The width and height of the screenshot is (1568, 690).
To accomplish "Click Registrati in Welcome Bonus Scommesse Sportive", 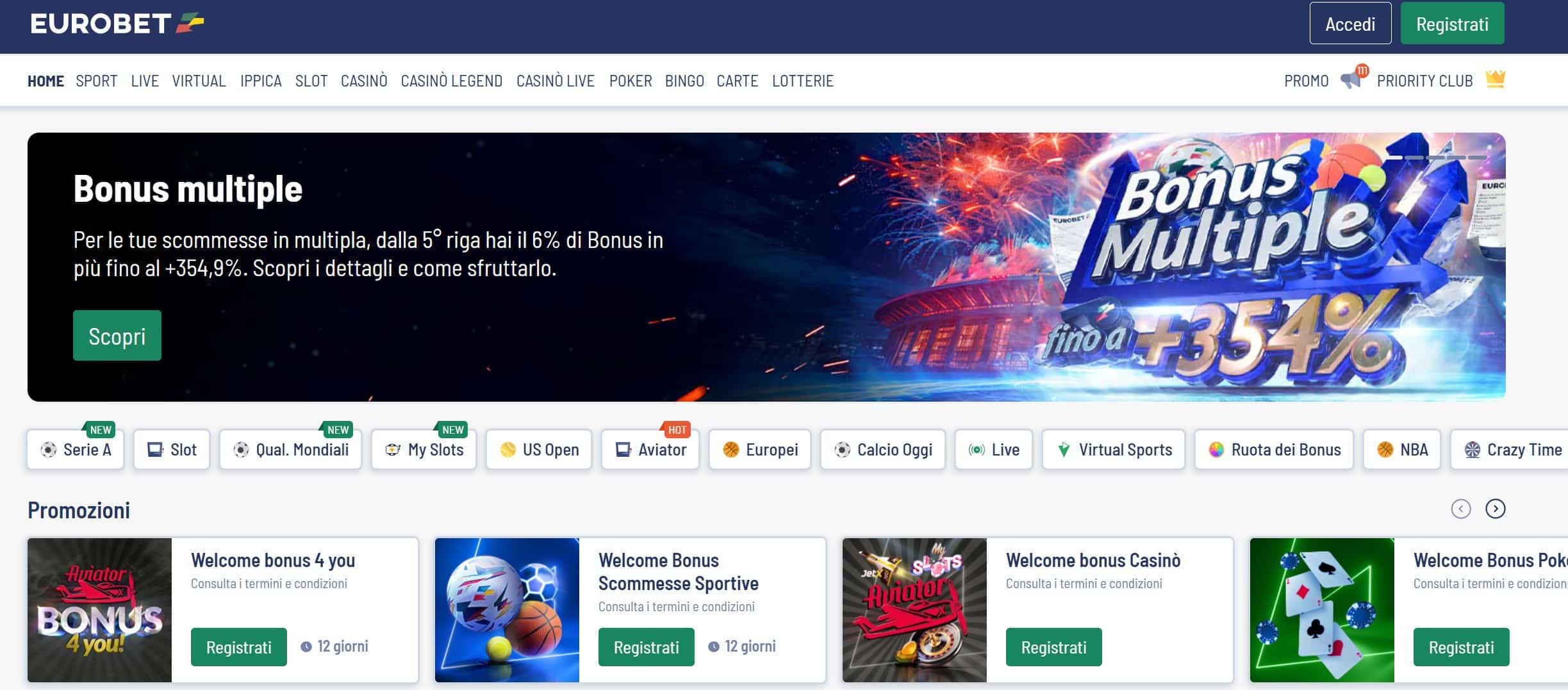I will (x=647, y=647).
